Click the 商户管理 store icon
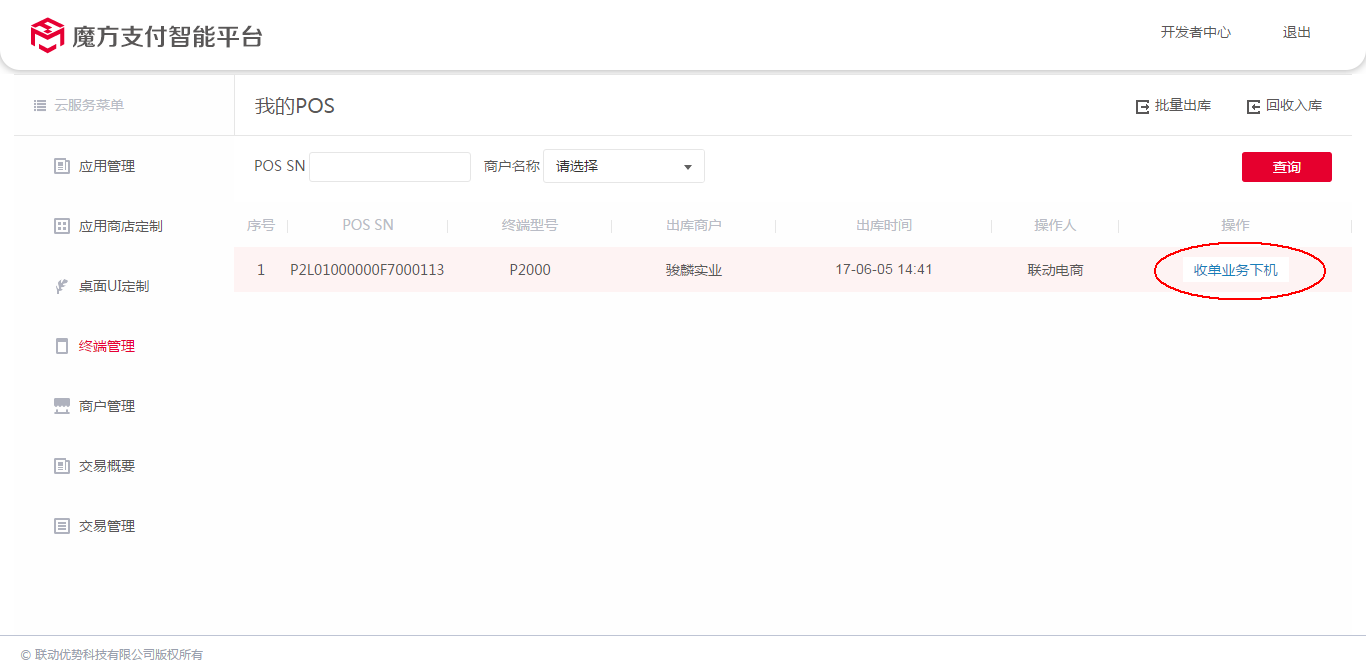Image resolution: width=1366 pixels, height=666 pixels. tap(62, 406)
